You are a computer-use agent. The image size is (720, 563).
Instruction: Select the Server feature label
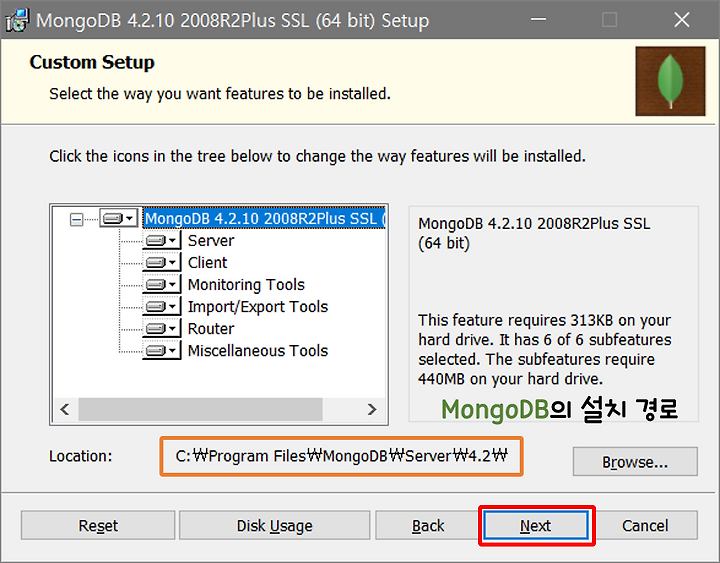(211, 241)
